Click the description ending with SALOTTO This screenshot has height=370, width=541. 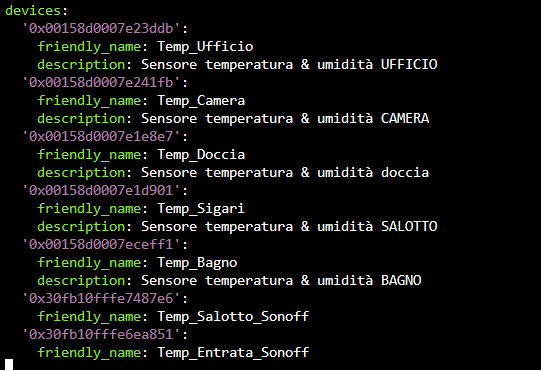pyautogui.click(x=289, y=226)
